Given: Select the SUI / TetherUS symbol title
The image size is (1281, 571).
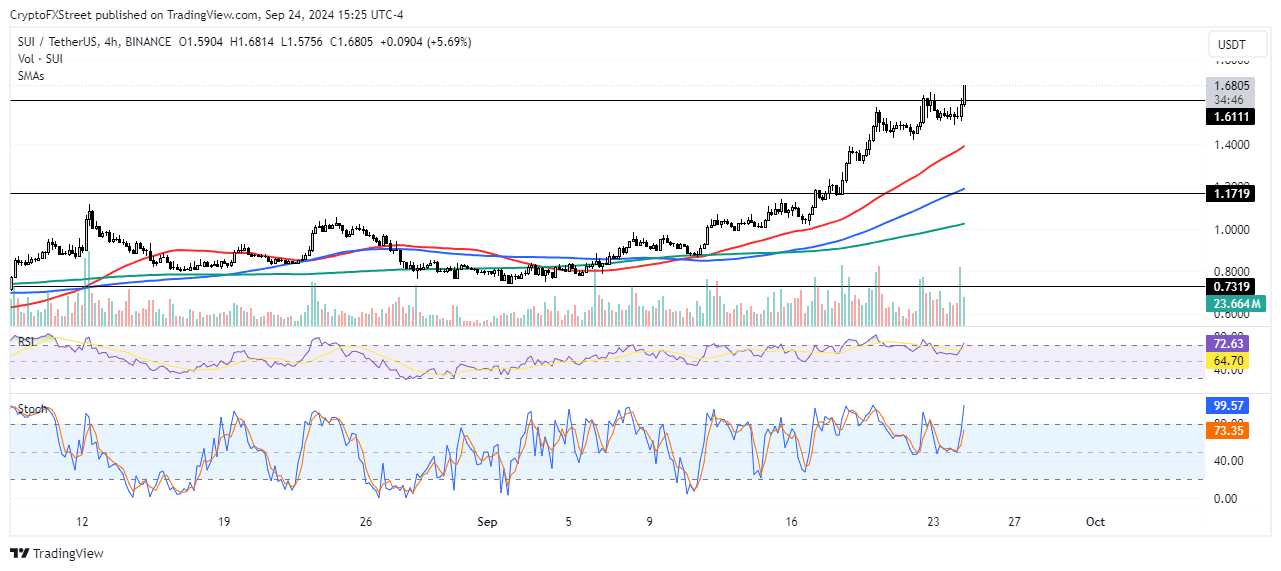Looking at the screenshot, I should point(60,42).
